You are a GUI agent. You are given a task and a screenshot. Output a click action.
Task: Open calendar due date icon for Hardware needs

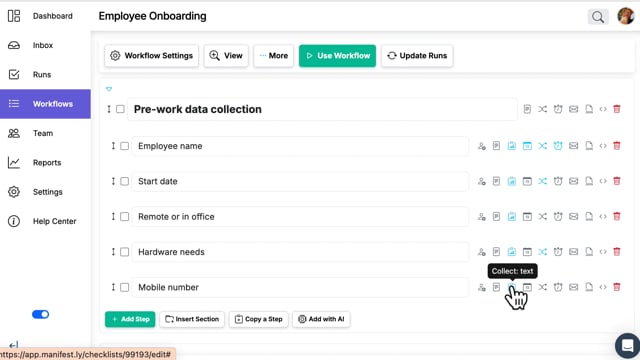tap(527, 252)
